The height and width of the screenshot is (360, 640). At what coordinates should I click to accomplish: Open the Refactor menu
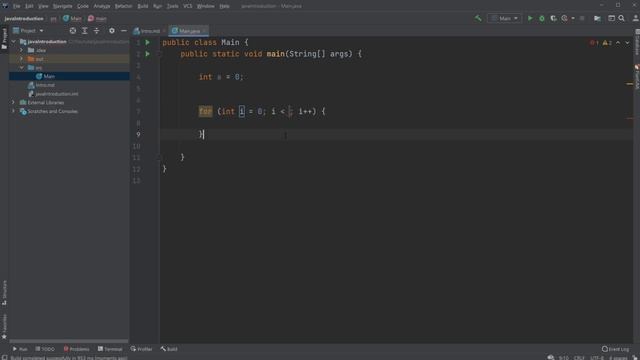click(123, 6)
